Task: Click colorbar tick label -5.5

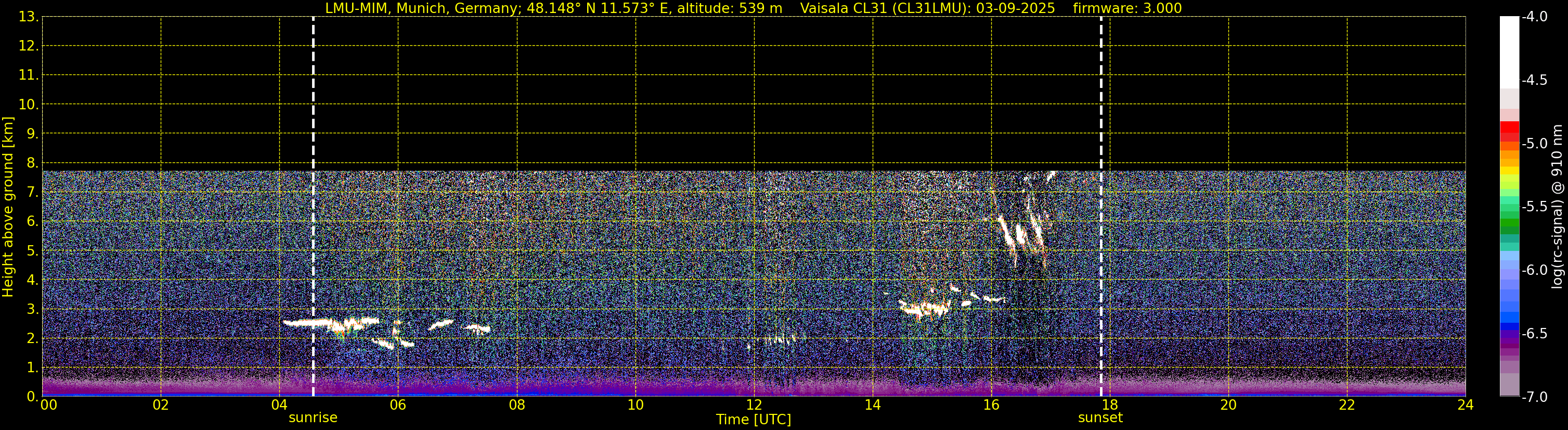Action: coord(1534,207)
